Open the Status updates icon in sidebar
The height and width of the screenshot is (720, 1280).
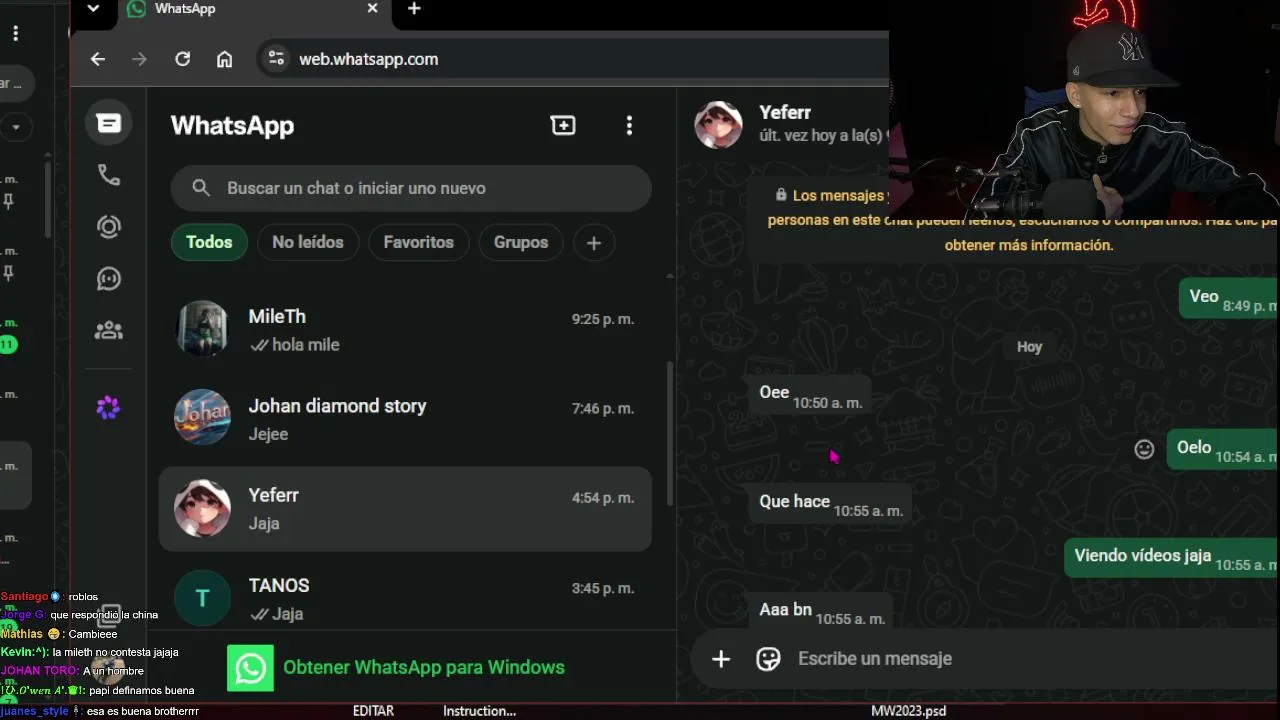coord(109,227)
